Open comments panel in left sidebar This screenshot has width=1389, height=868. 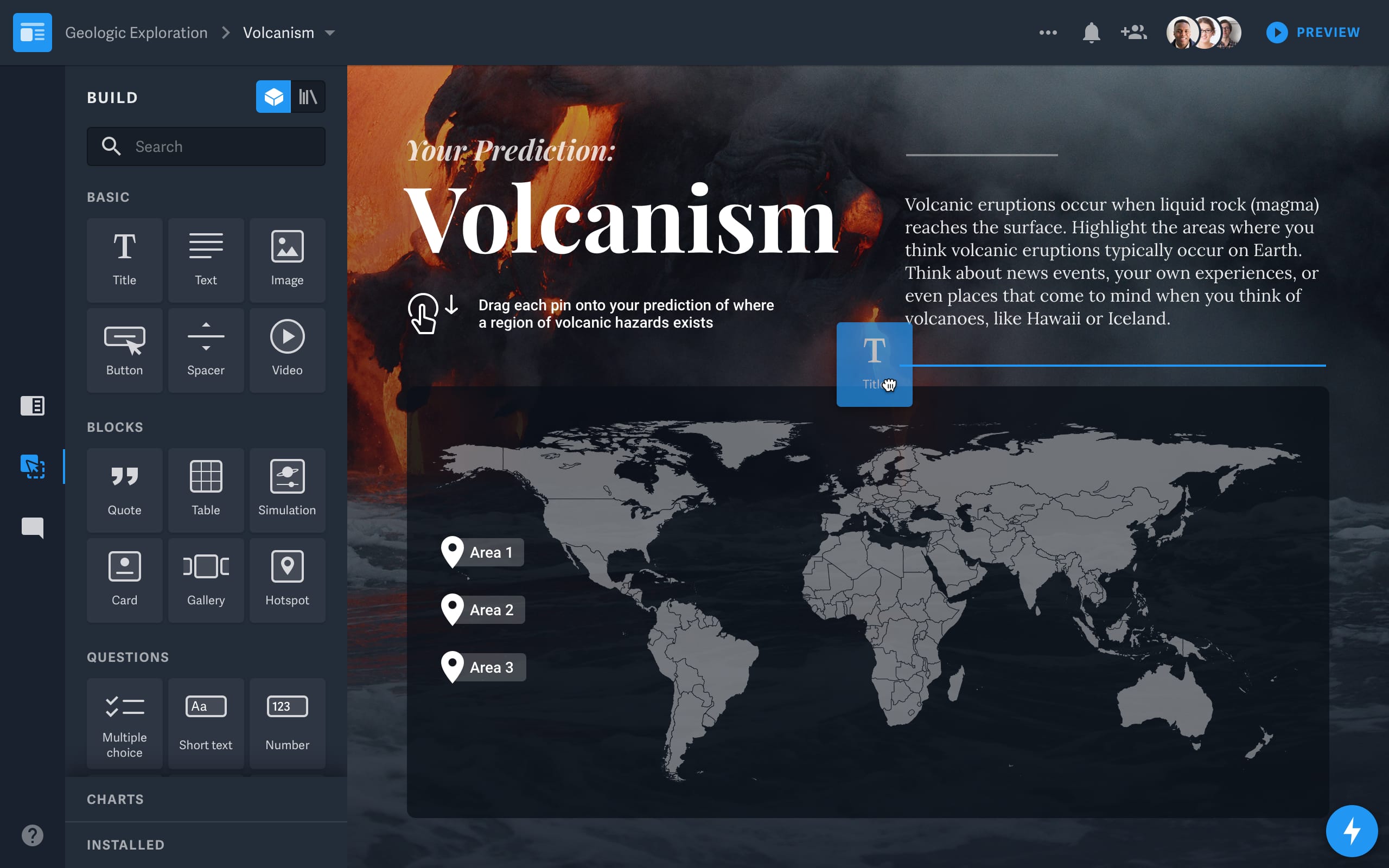click(32, 527)
